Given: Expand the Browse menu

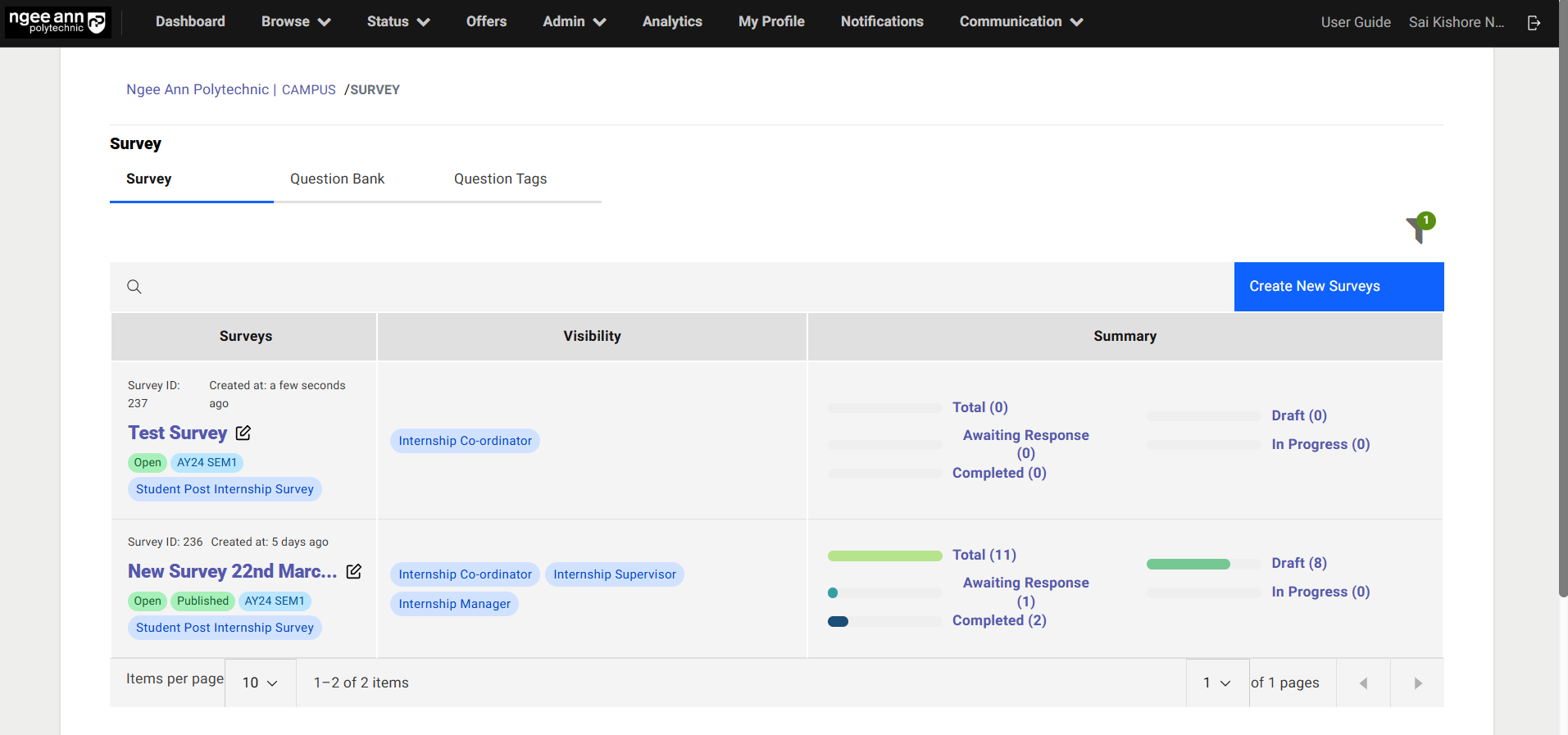Looking at the screenshot, I should pyautogui.click(x=295, y=22).
